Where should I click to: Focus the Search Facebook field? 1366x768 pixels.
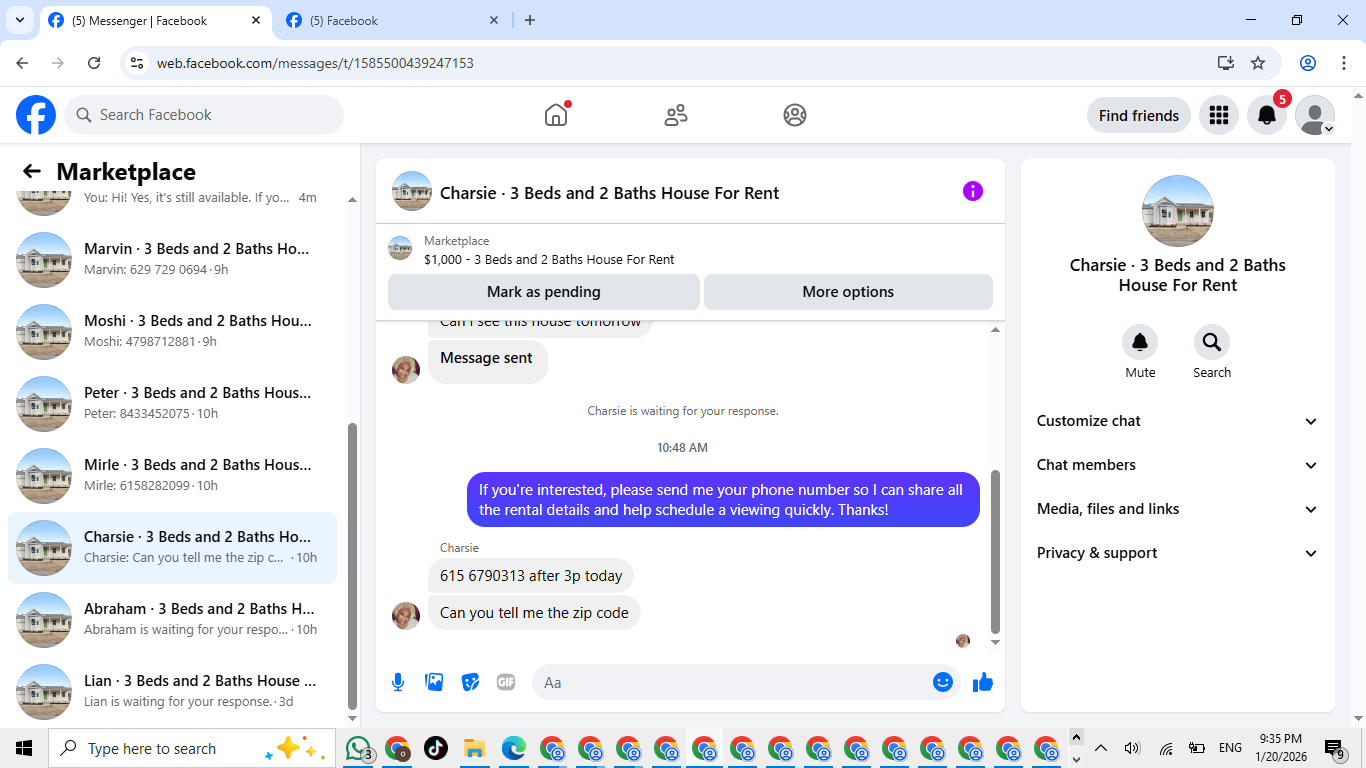[204, 115]
